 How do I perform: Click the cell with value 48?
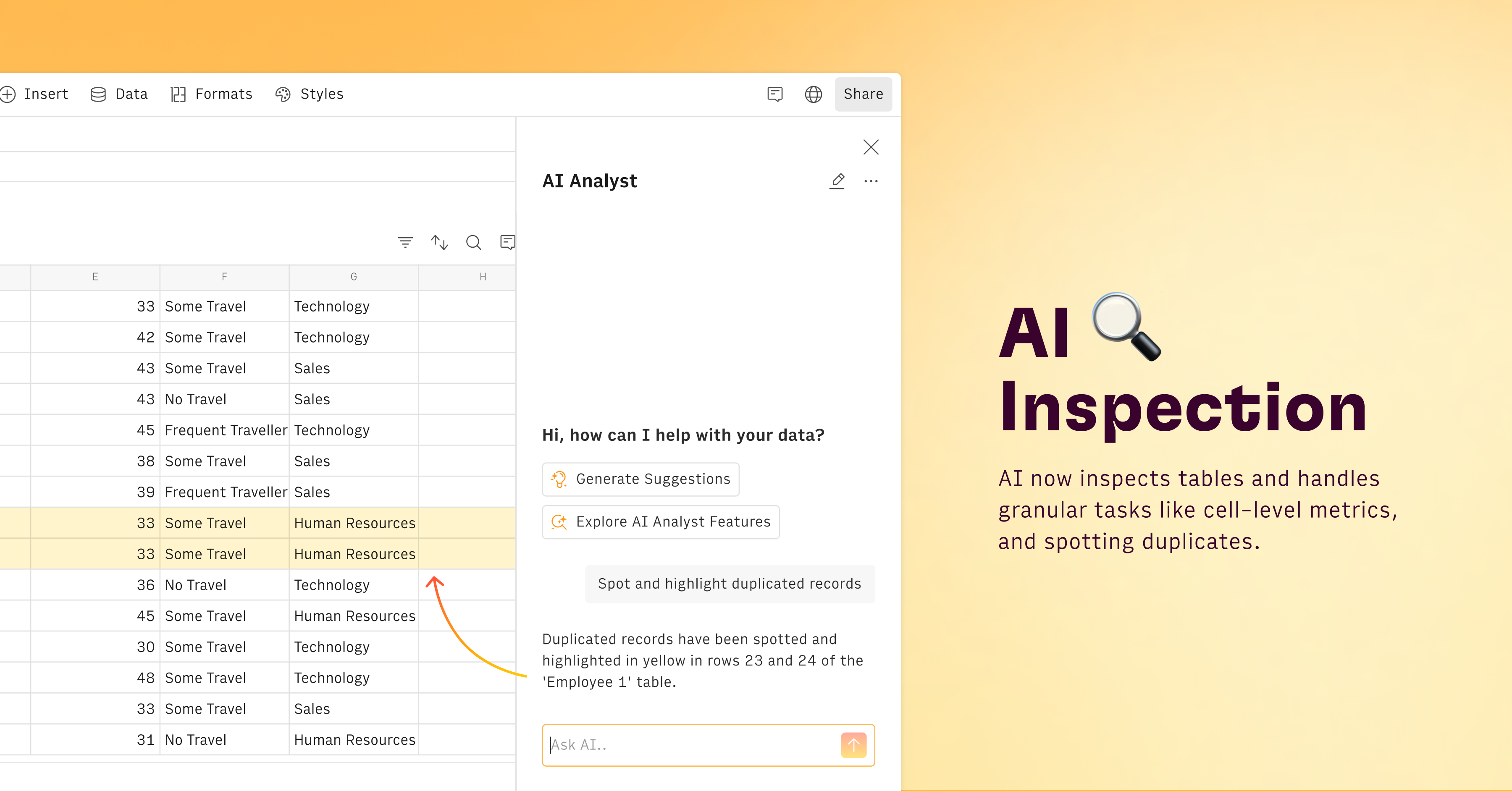[x=95, y=678]
